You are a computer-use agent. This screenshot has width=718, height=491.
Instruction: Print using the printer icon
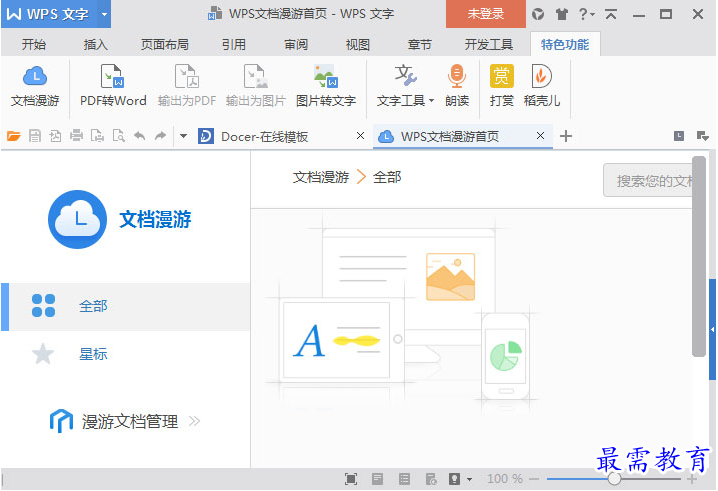[x=76, y=136]
